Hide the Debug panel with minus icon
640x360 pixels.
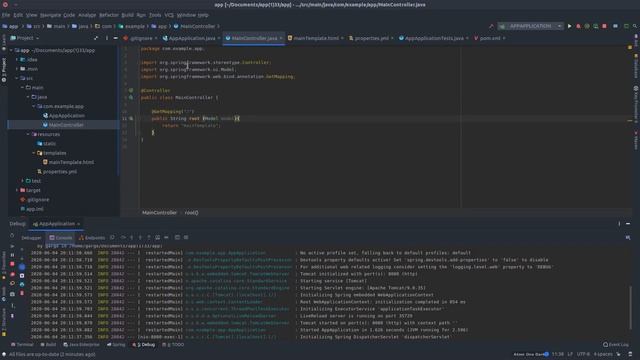pos(628,224)
